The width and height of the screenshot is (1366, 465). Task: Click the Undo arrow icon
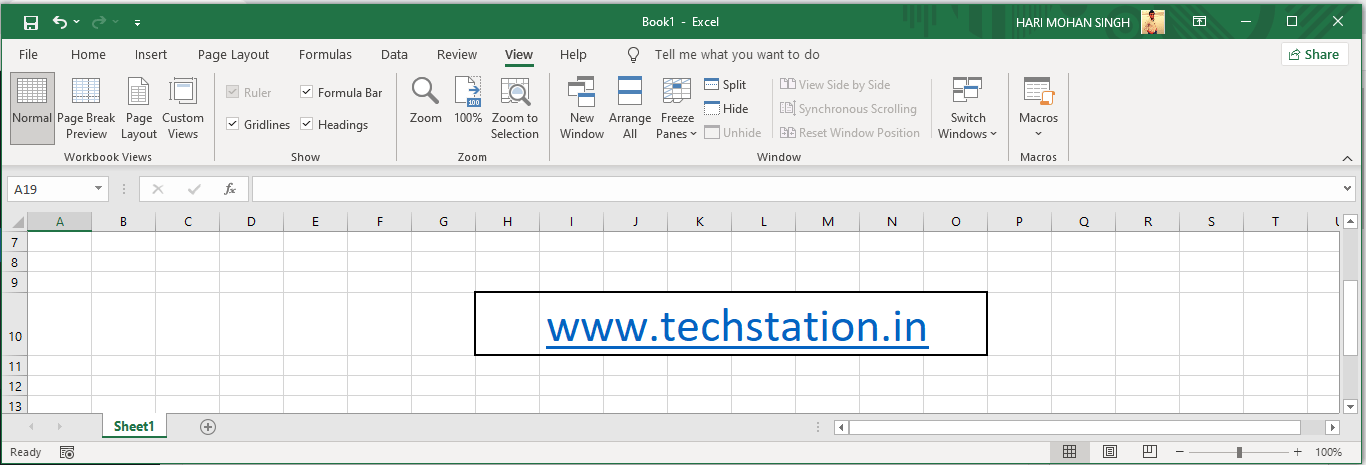tap(61, 22)
